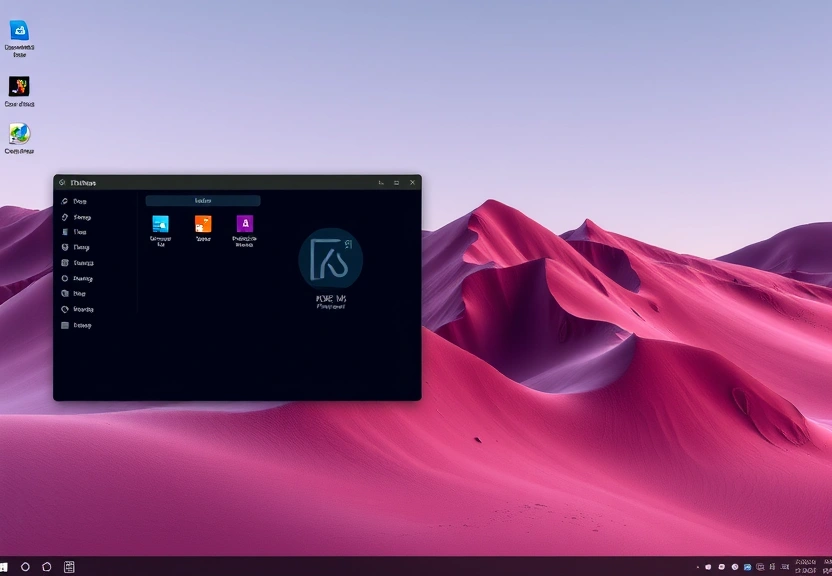The height and width of the screenshot is (576, 832).
Task: Open the notification area at the taskbar corner
Action: (x=826, y=566)
